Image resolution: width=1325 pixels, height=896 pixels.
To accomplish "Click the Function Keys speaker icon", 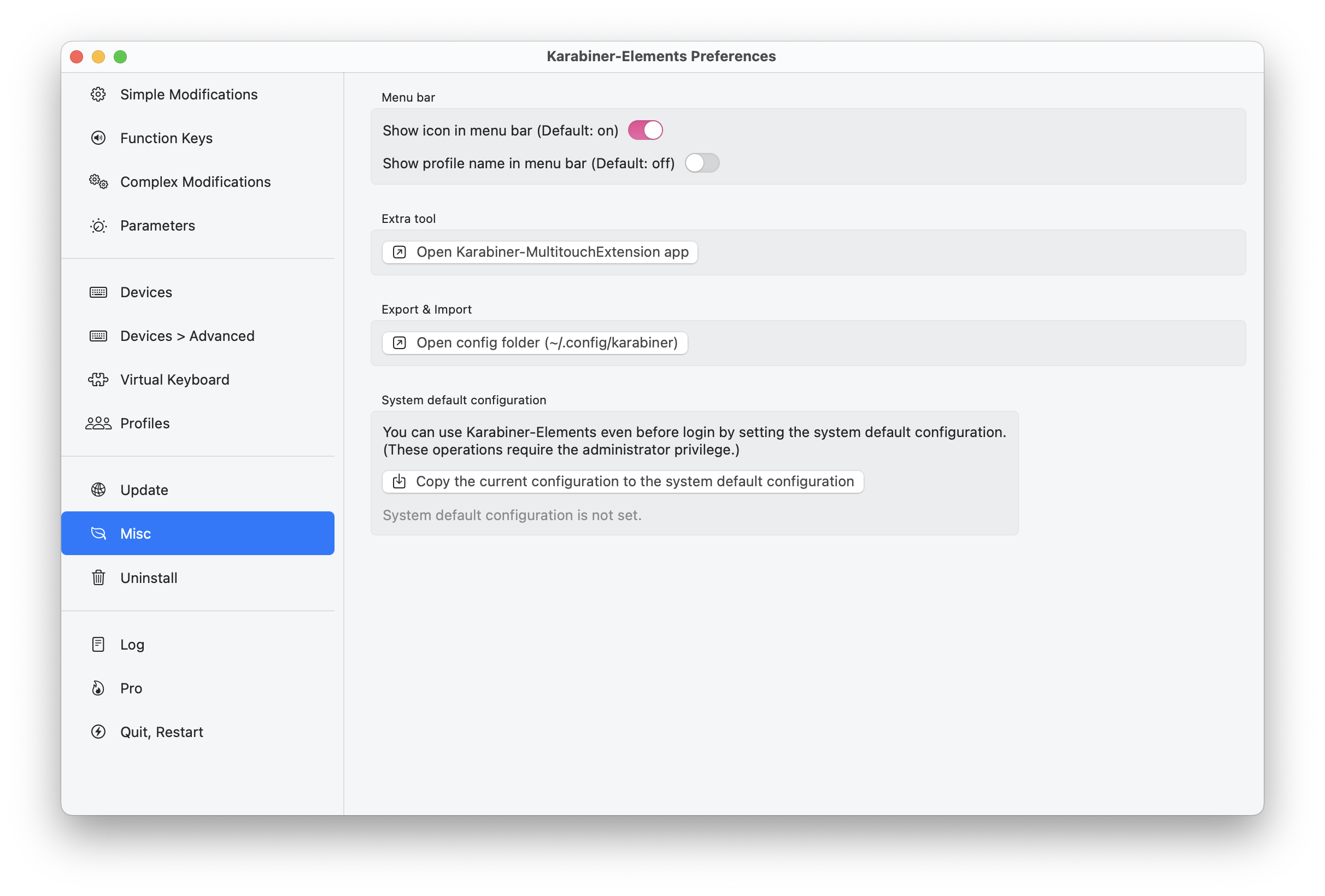I will [x=98, y=138].
